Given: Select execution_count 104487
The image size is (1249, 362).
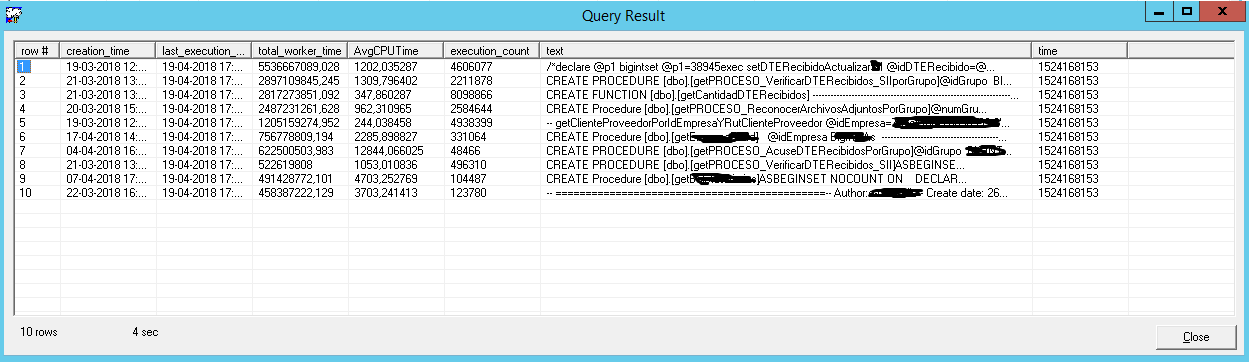Looking at the screenshot, I should point(468,178).
